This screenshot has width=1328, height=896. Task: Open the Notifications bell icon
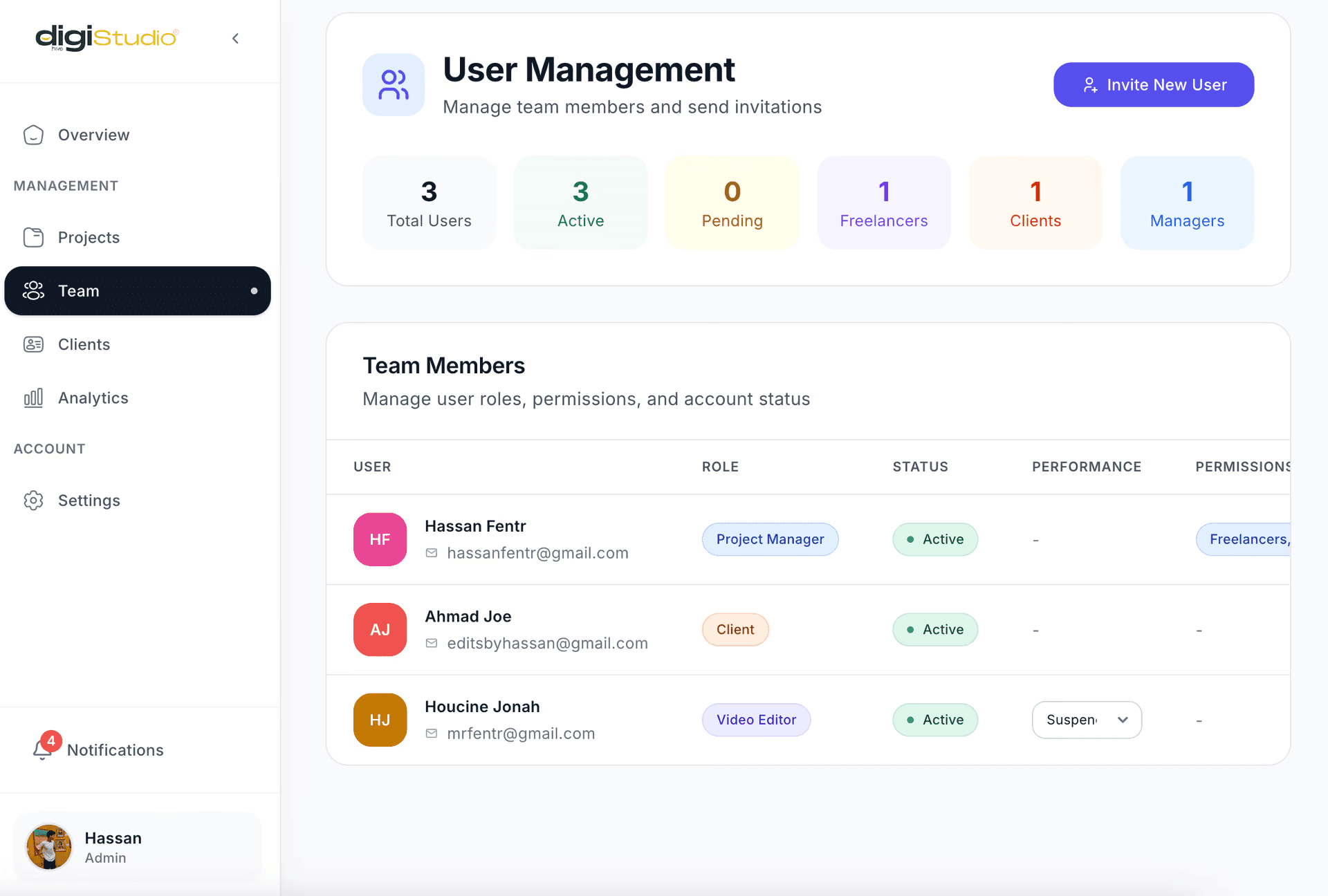[x=43, y=749]
